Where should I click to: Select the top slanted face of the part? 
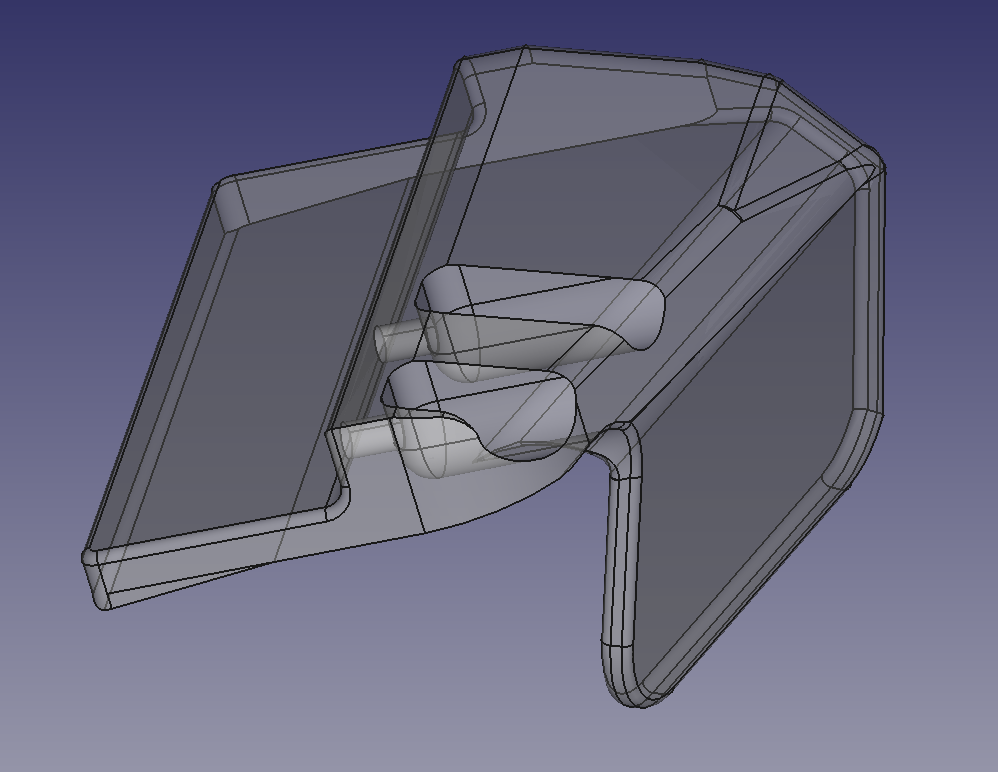click(600, 130)
